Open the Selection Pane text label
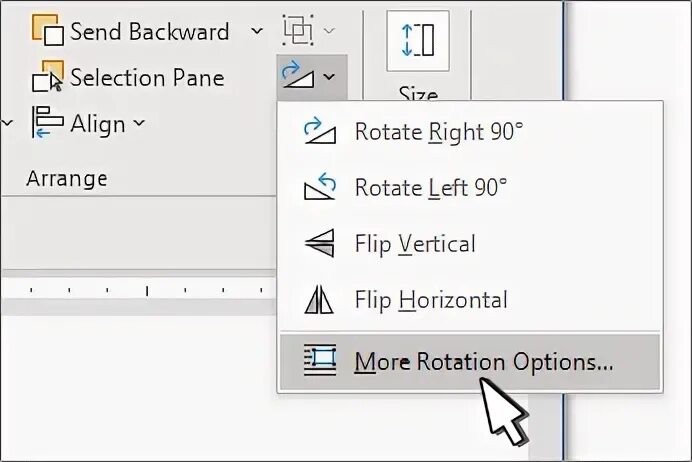Screen dimensions: 692x462 pyautogui.click(x=147, y=78)
